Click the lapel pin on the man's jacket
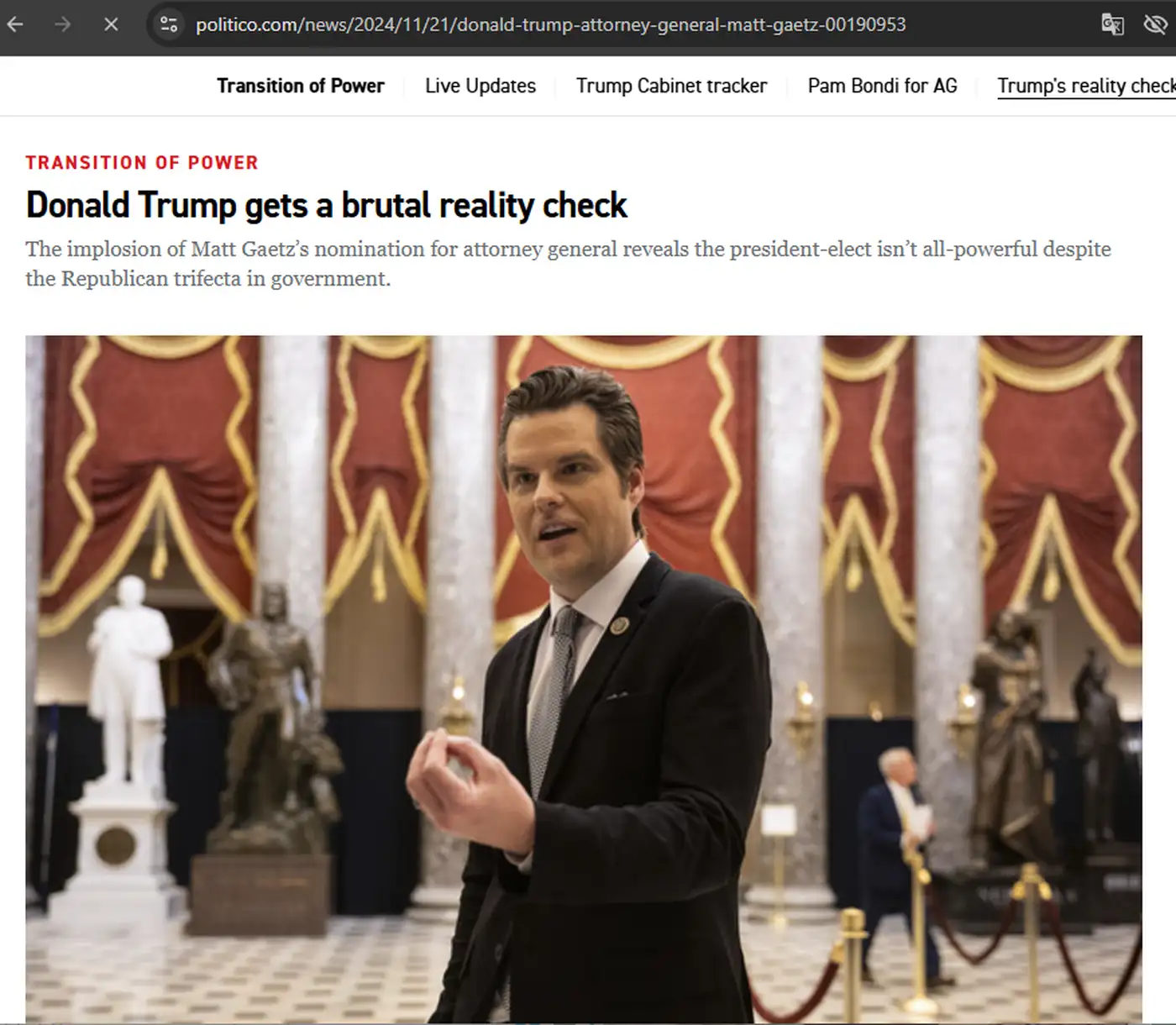Viewport: 1176px width, 1025px height. 620,625
